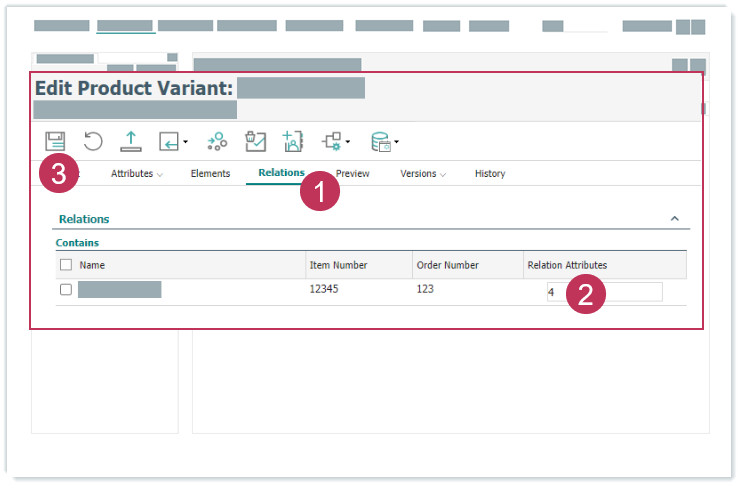Switch to the Elements tab
The image size is (741, 487).
[x=210, y=174]
